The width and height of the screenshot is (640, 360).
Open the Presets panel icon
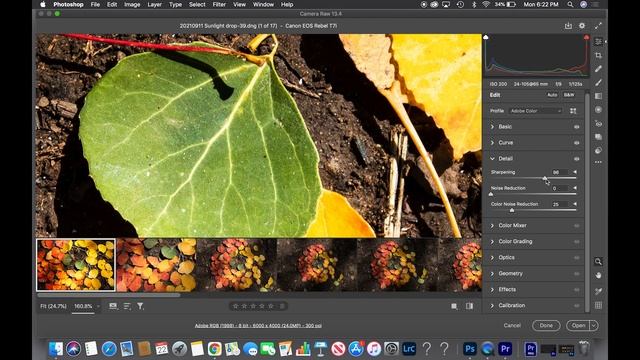pyautogui.click(x=598, y=150)
